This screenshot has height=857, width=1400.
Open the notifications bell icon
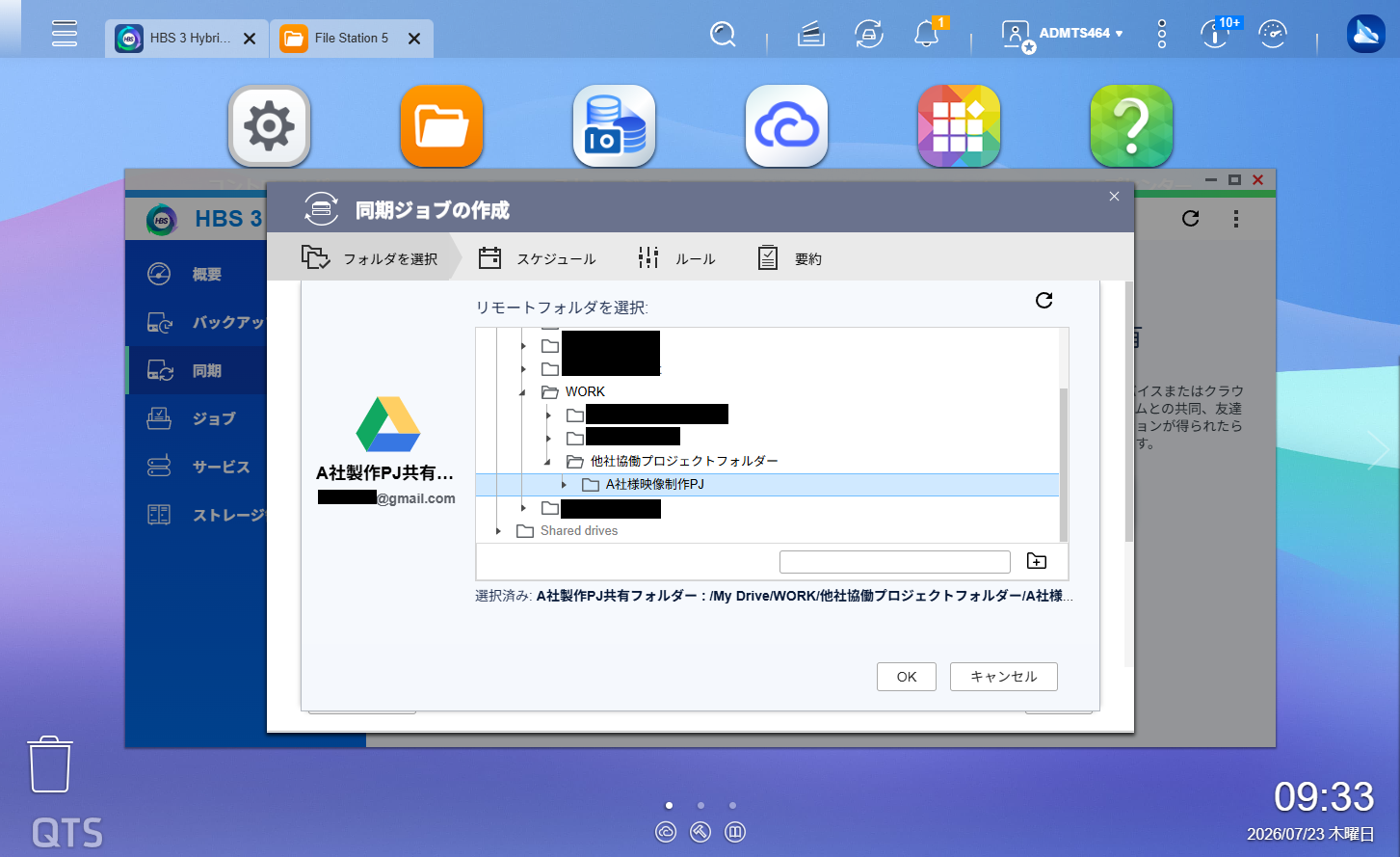coord(927,35)
